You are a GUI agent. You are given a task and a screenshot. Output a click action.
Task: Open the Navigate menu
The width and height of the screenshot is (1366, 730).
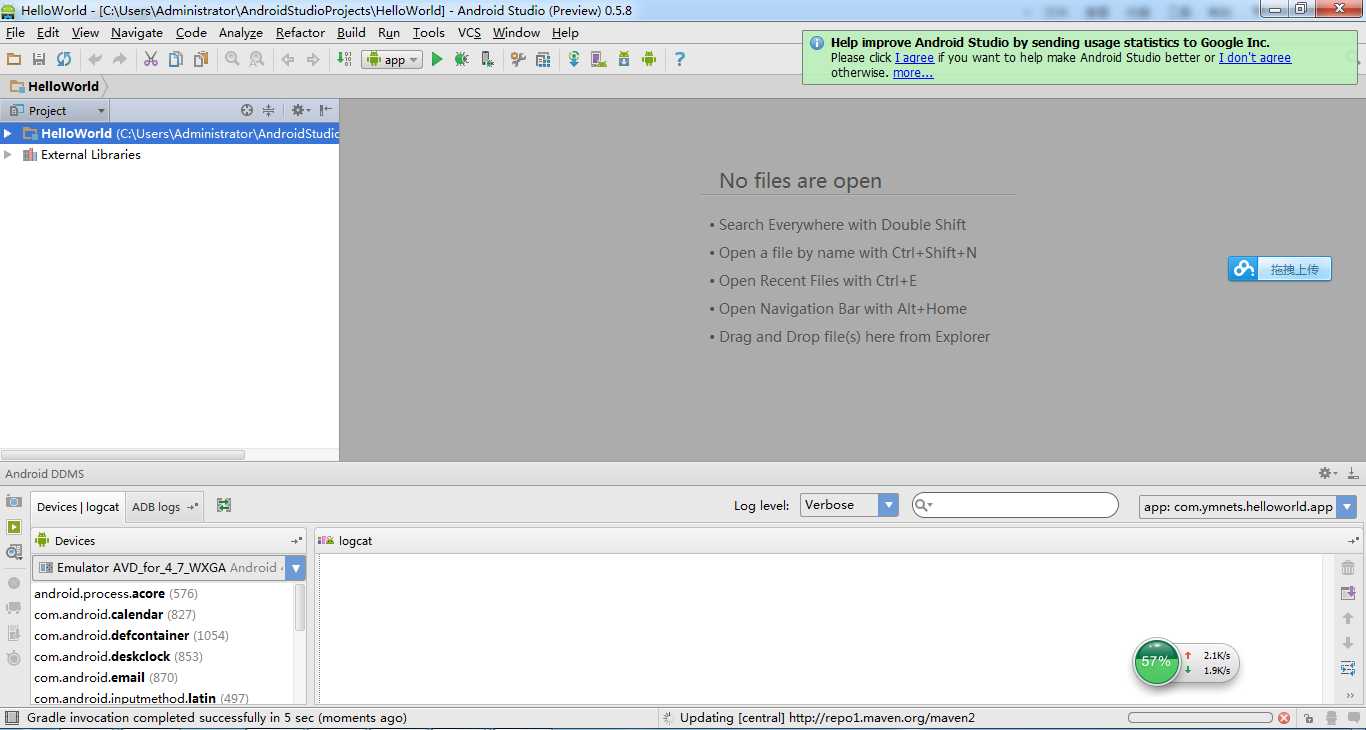pyautogui.click(x=137, y=33)
